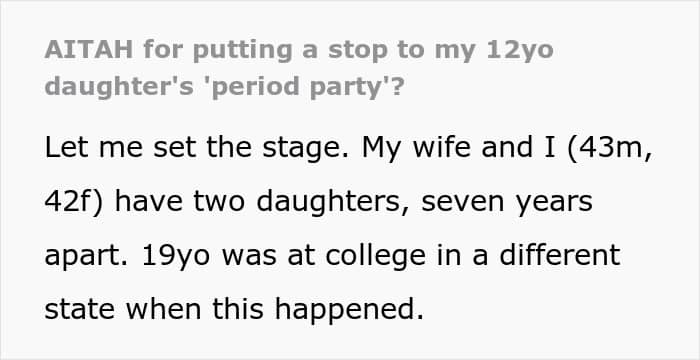700x360 pixels.
Task: Click the words "seven years" in the paragraph
Action: click(507, 203)
